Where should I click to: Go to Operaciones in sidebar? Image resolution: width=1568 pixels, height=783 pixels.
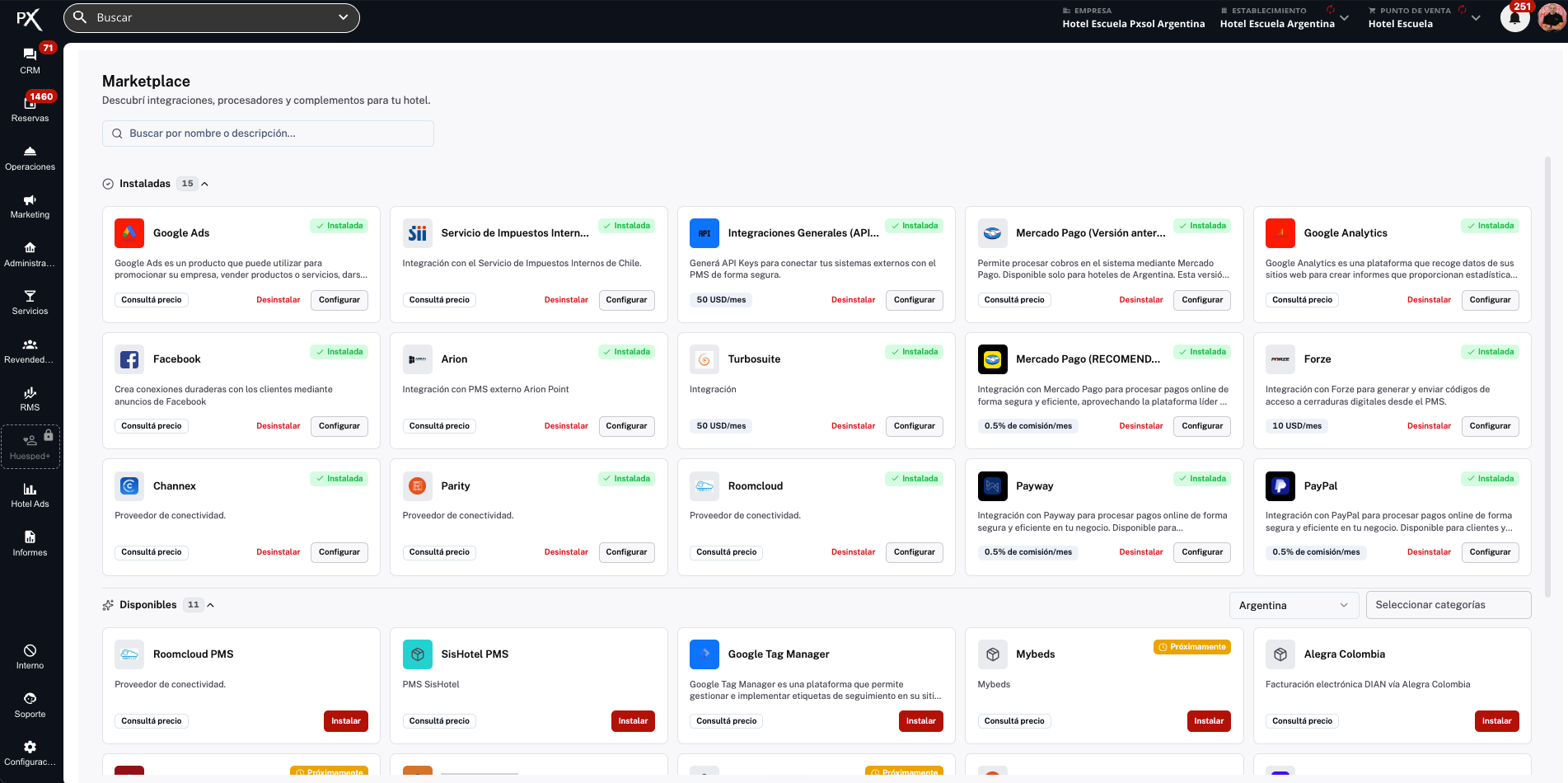(30, 158)
